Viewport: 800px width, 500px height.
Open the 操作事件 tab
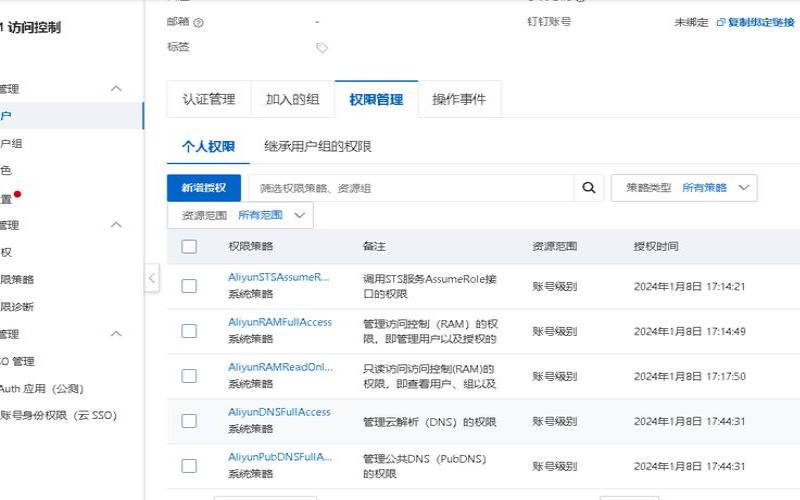point(459,99)
